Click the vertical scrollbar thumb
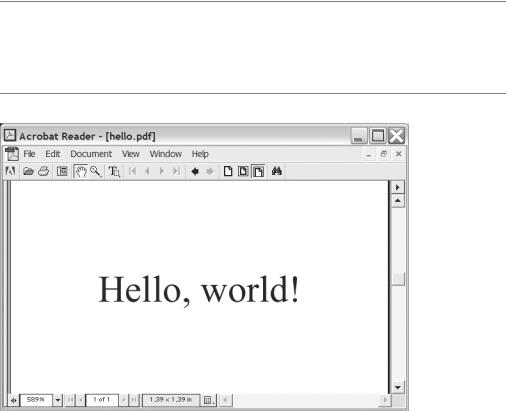Image resolution: width=506 pixels, height=411 pixels. (x=398, y=279)
